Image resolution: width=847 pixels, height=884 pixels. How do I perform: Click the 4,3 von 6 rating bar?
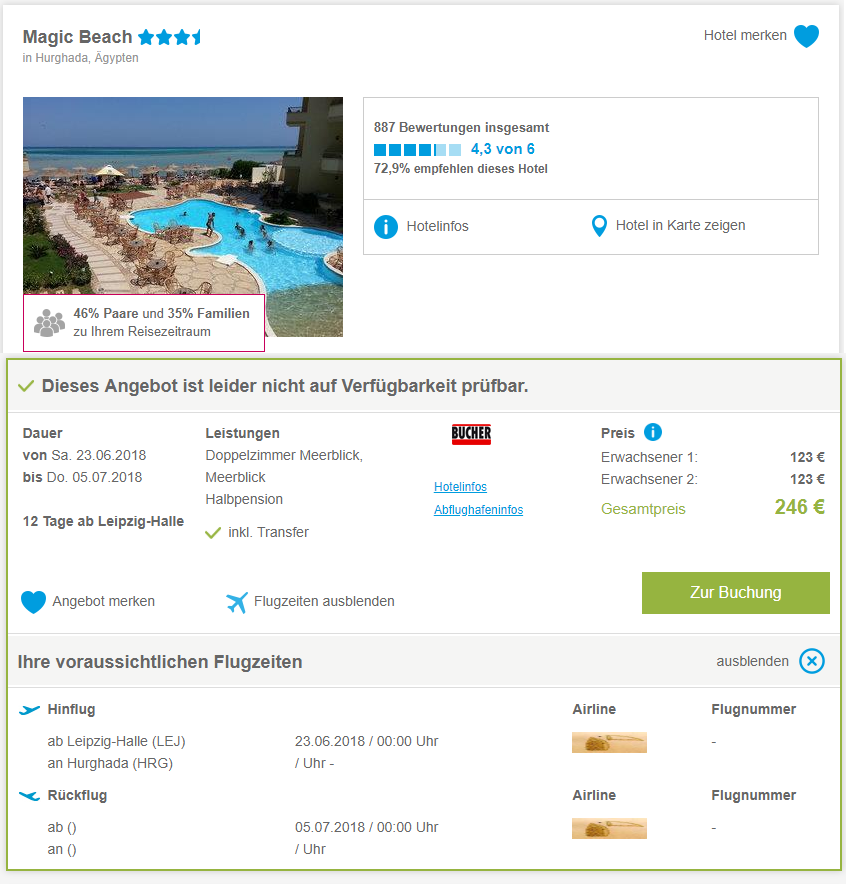(x=417, y=150)
